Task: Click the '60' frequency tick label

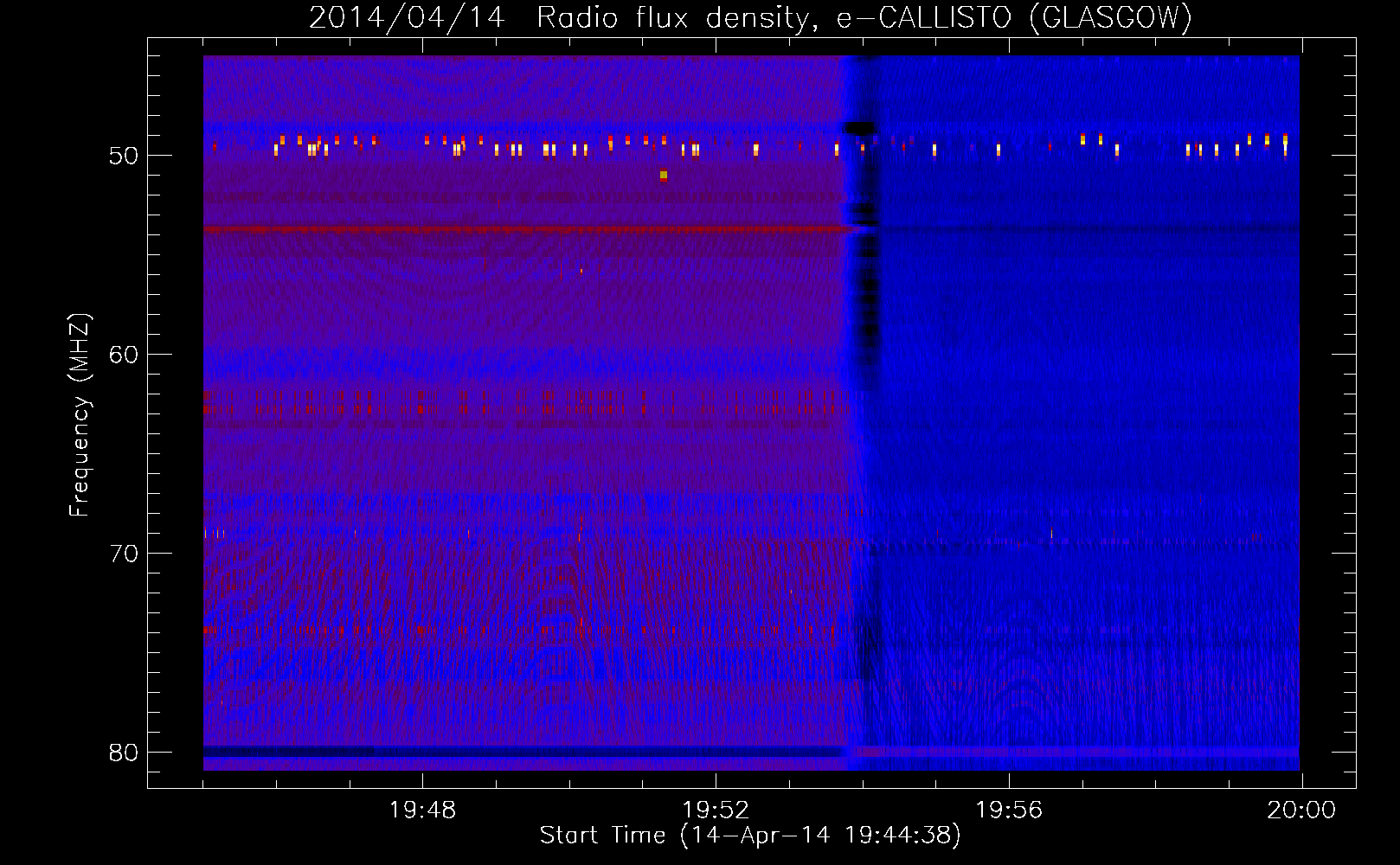Action: (x=124, y=355)
